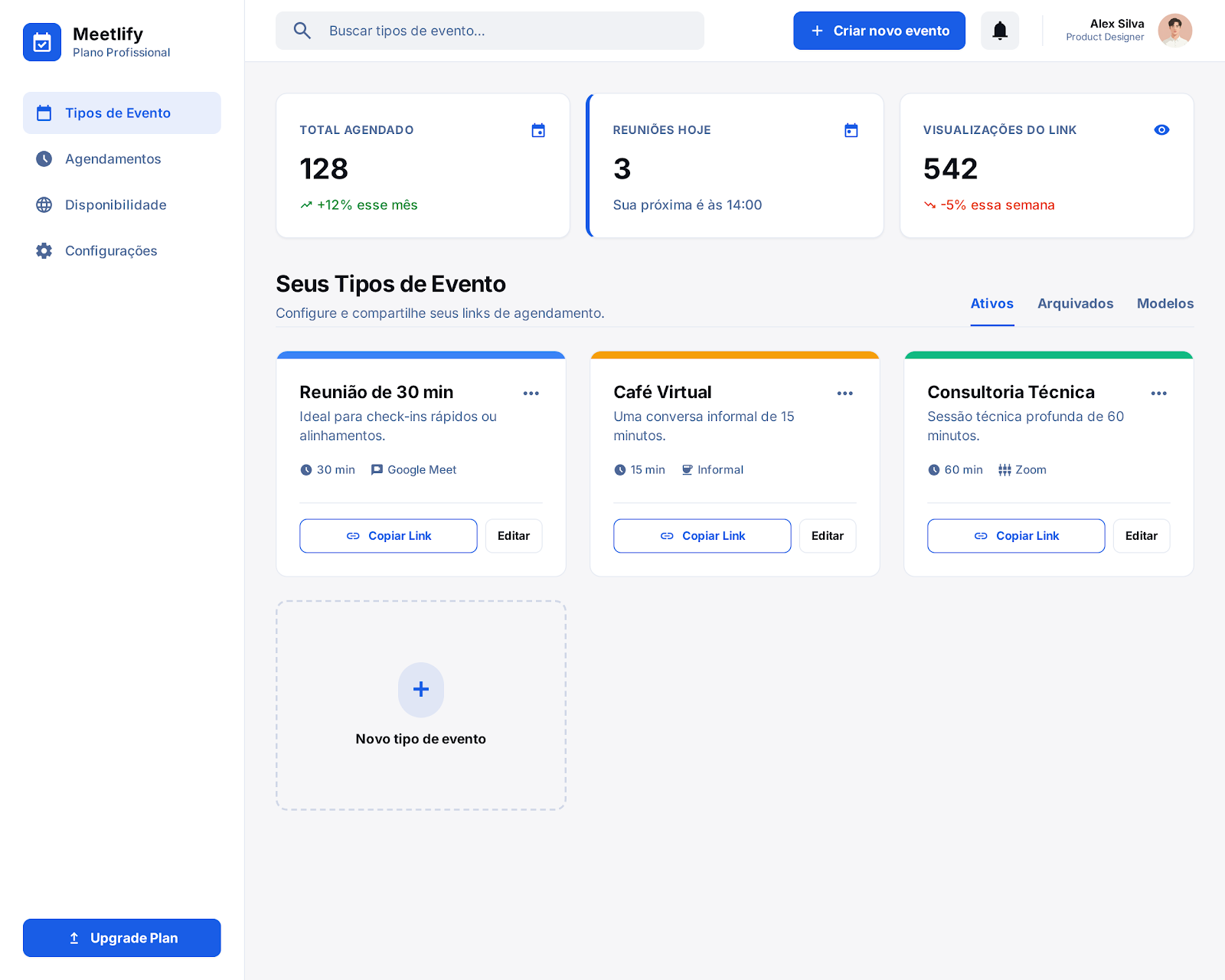The width and height of the screenshot is (1225, 980).
Task: Copy link for Café Virtual event
Action: [702, 536]
